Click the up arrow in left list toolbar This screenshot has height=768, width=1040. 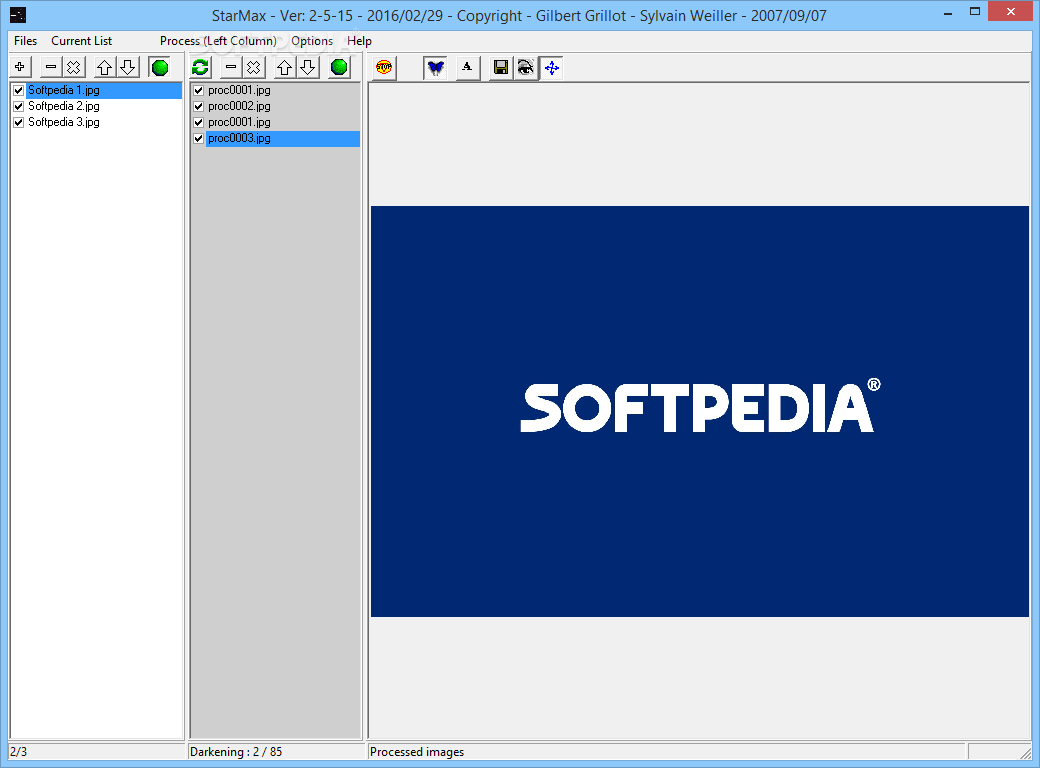104,67
